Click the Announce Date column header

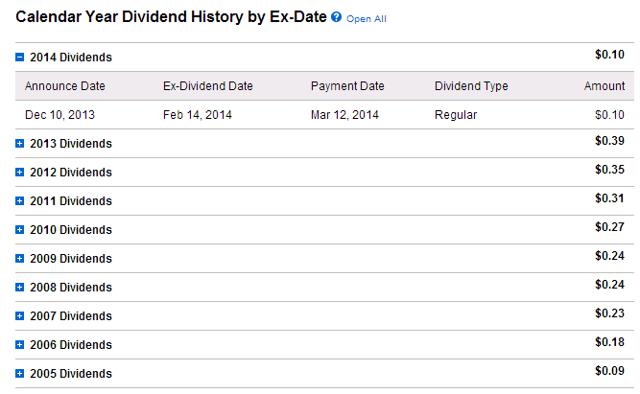[65, 86]
